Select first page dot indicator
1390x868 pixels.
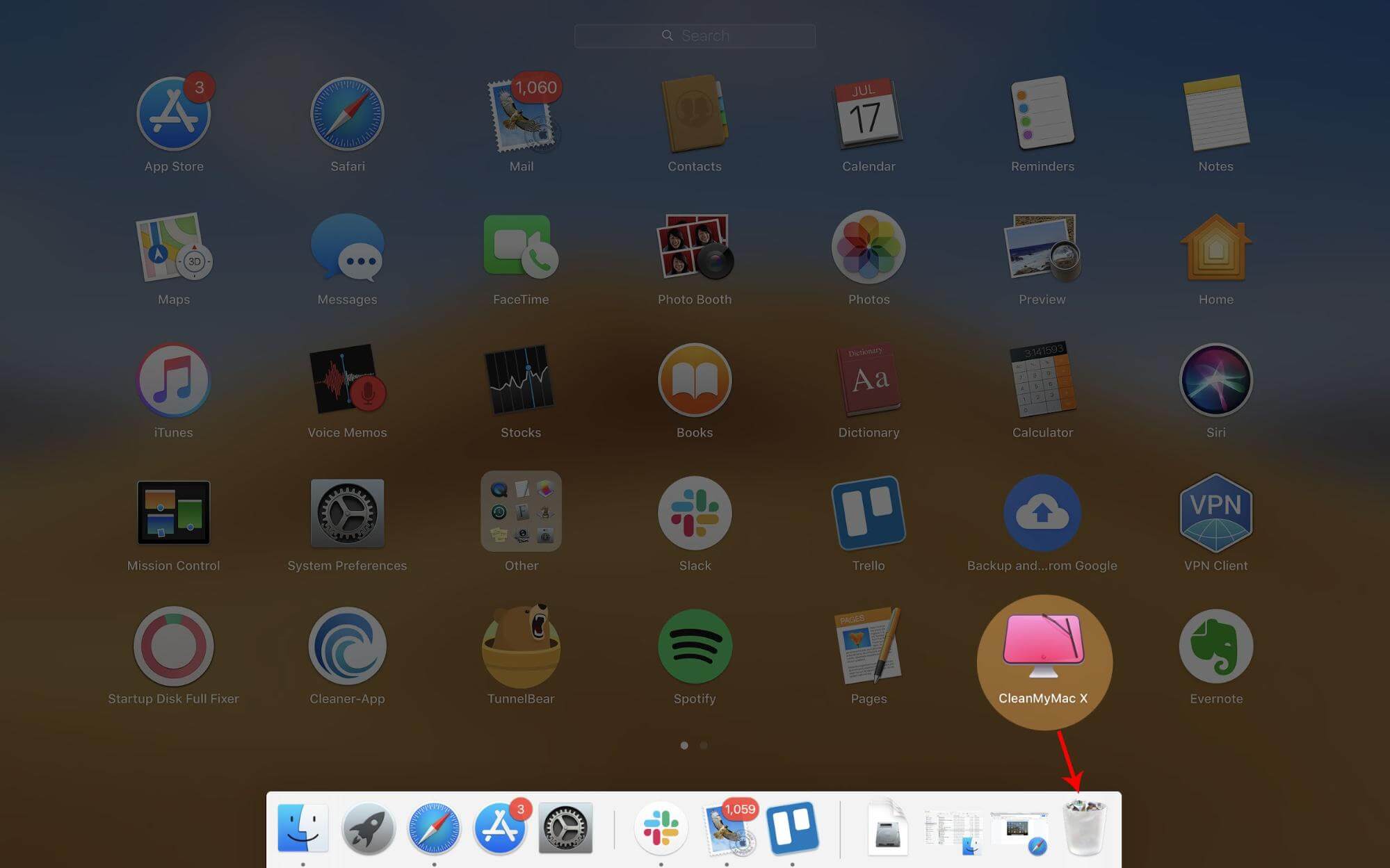coord(685,744)
